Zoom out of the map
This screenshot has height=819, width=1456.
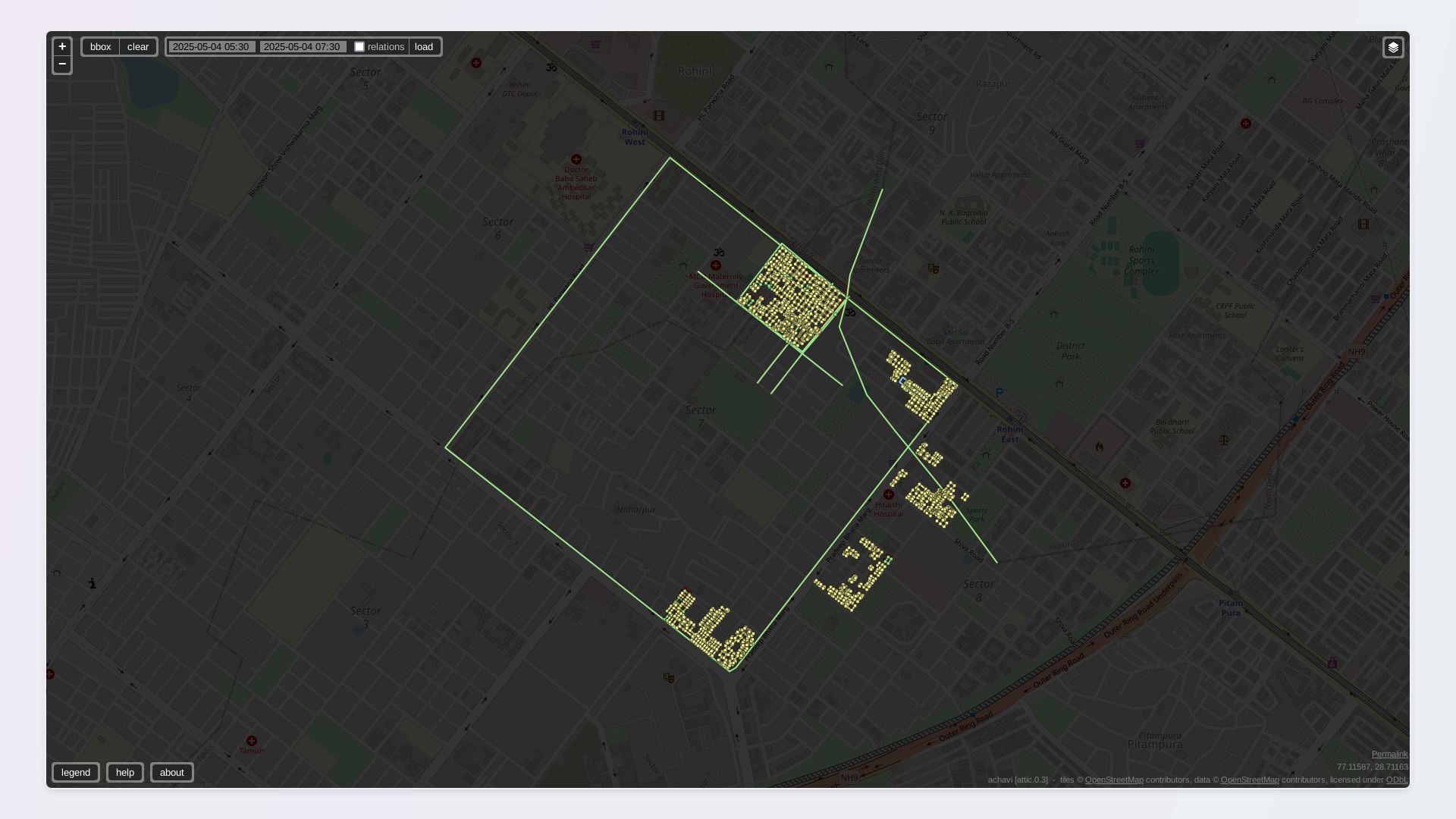(x=62, y=64)
